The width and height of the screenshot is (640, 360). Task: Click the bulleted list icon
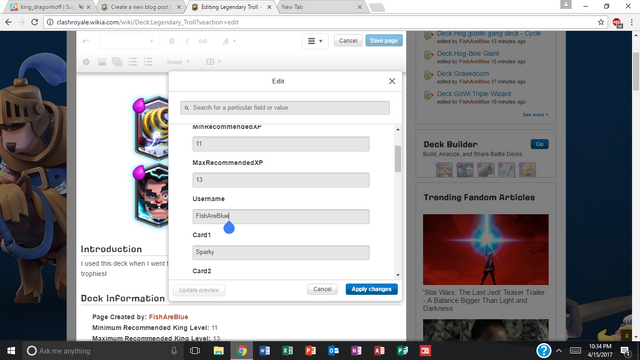tap(133, 62)
